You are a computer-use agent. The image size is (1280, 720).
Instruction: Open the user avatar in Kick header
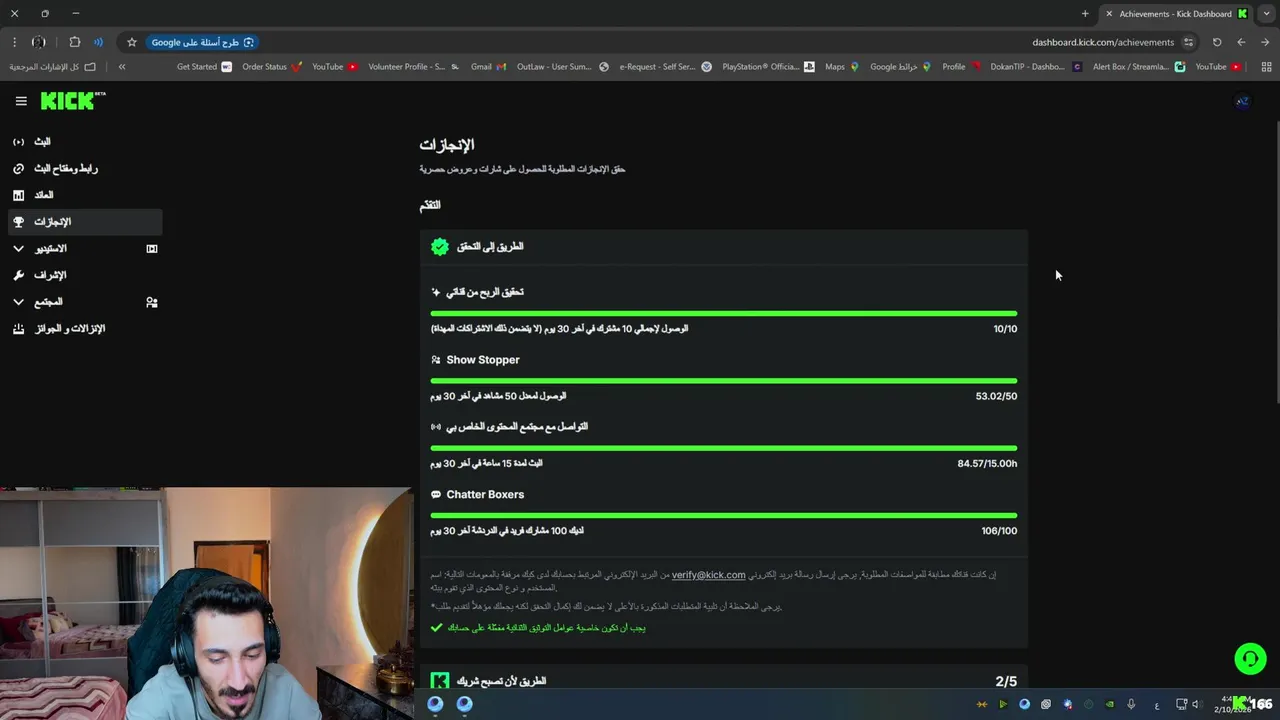tap(1242, 101)
